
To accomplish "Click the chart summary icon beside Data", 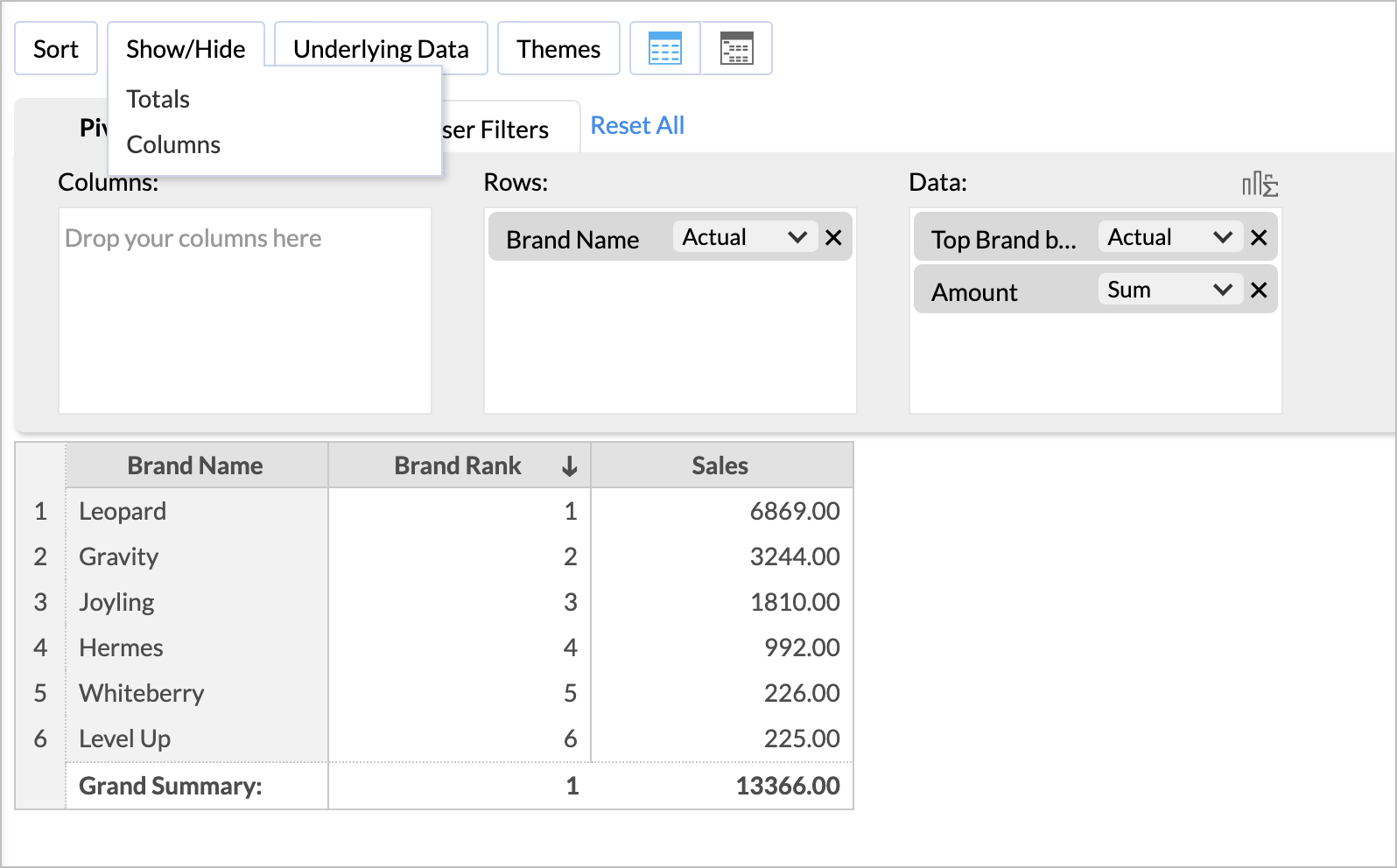I will pyautogui.click(x=1260, y=184).
